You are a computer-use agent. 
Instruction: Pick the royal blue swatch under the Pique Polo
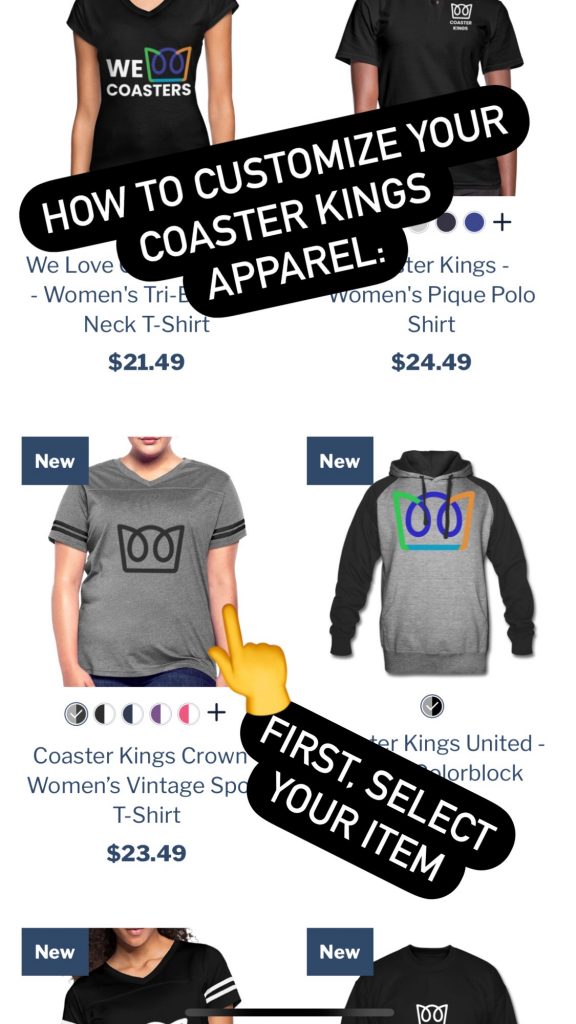[474, 223]
